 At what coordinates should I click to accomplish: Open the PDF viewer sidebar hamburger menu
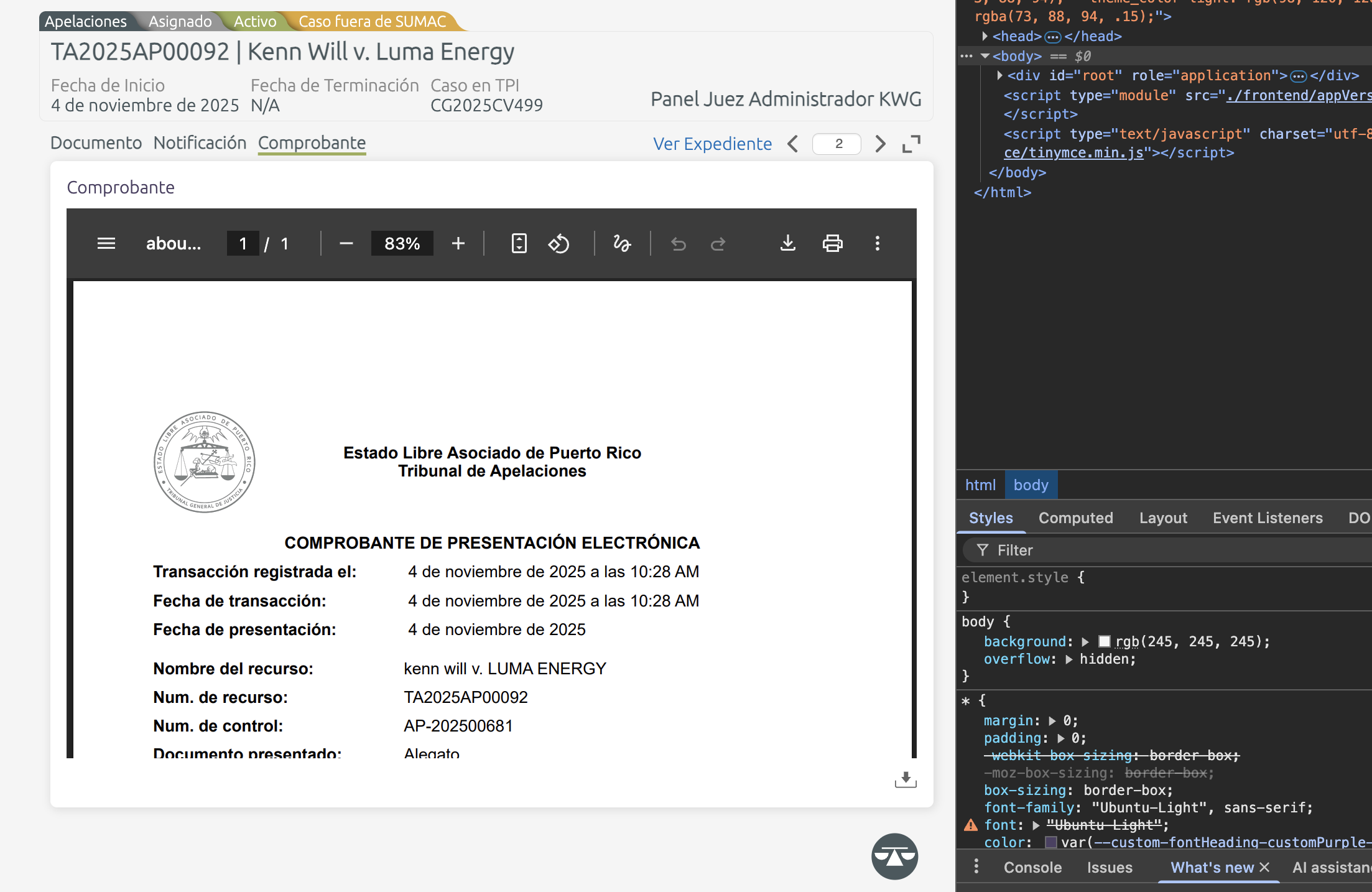[106, 243]
